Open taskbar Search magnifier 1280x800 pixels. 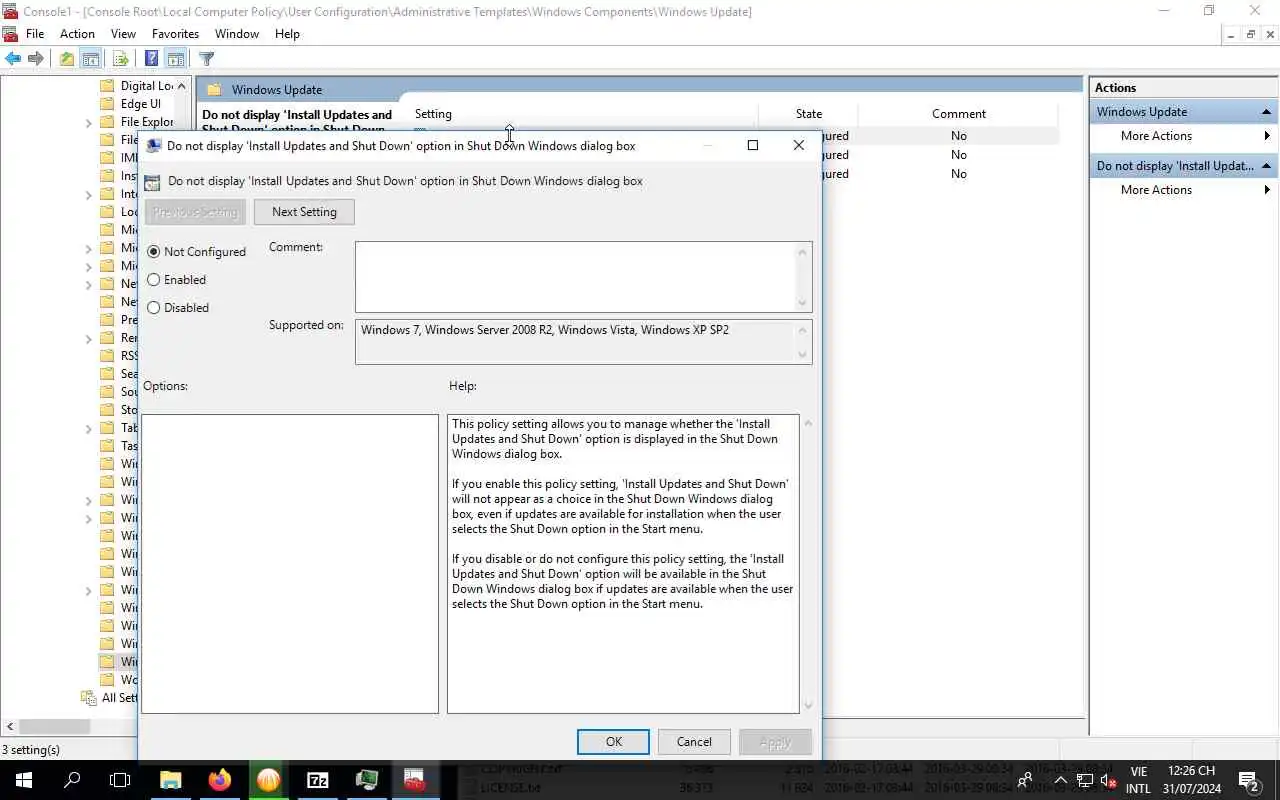click(72, 780)
